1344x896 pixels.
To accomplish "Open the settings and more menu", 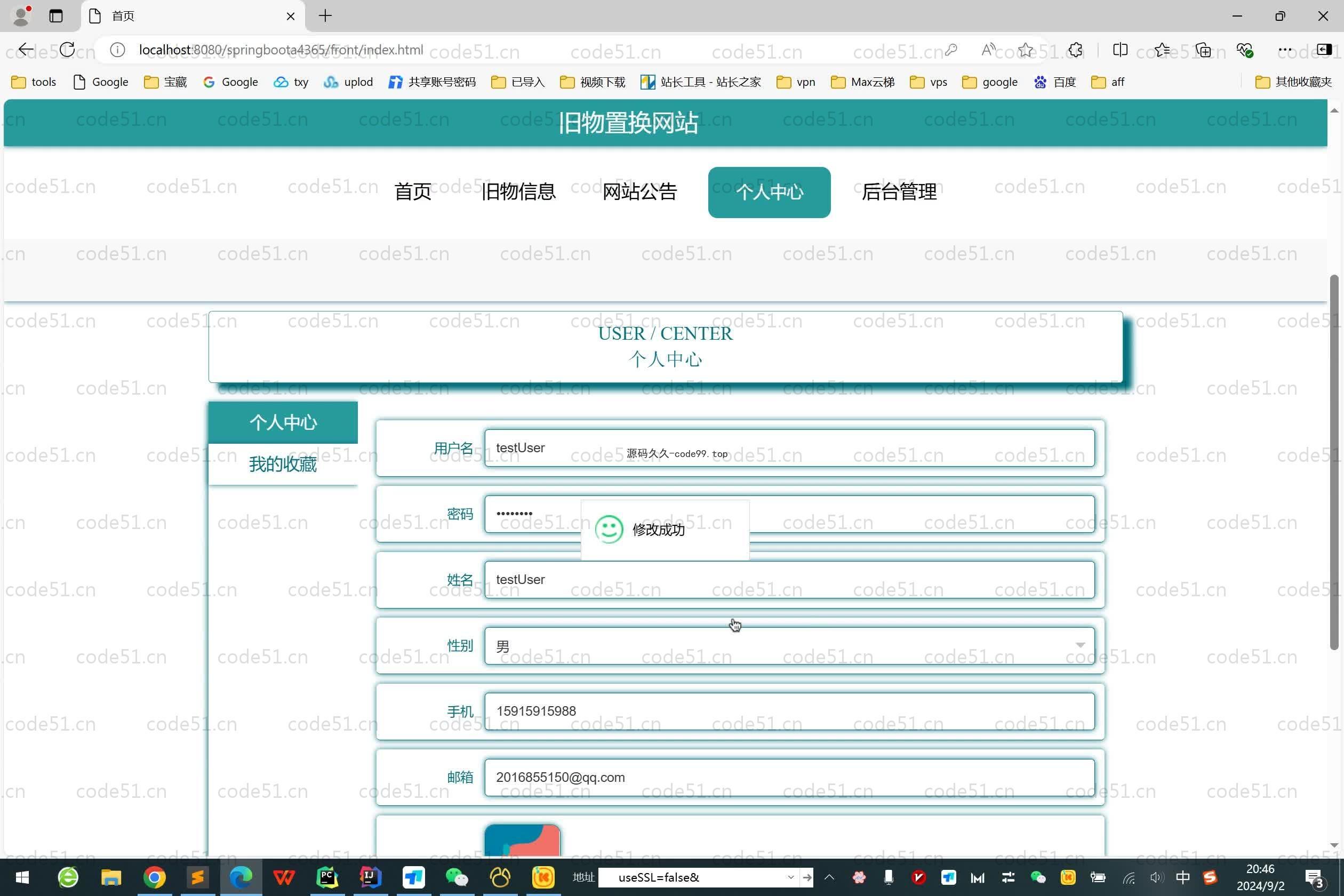I will [1285, 50].
